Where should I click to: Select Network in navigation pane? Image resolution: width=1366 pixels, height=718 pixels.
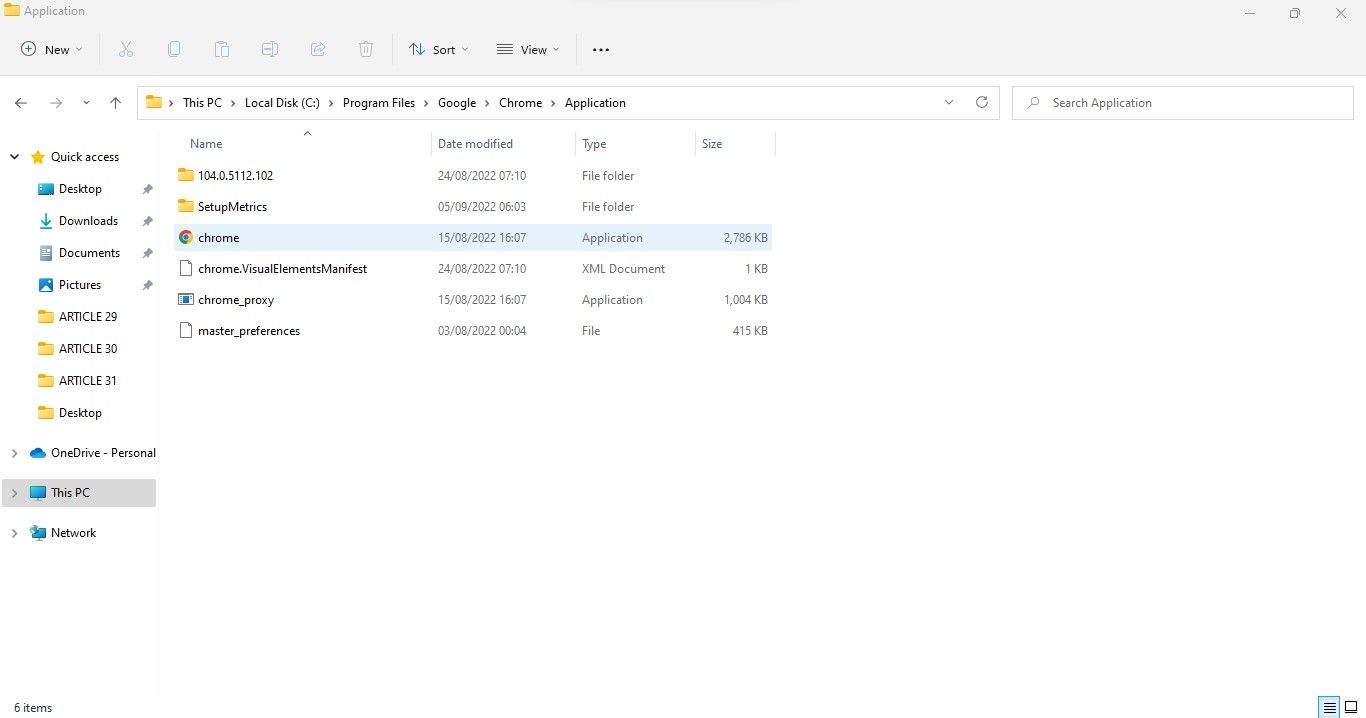point(74,533)
